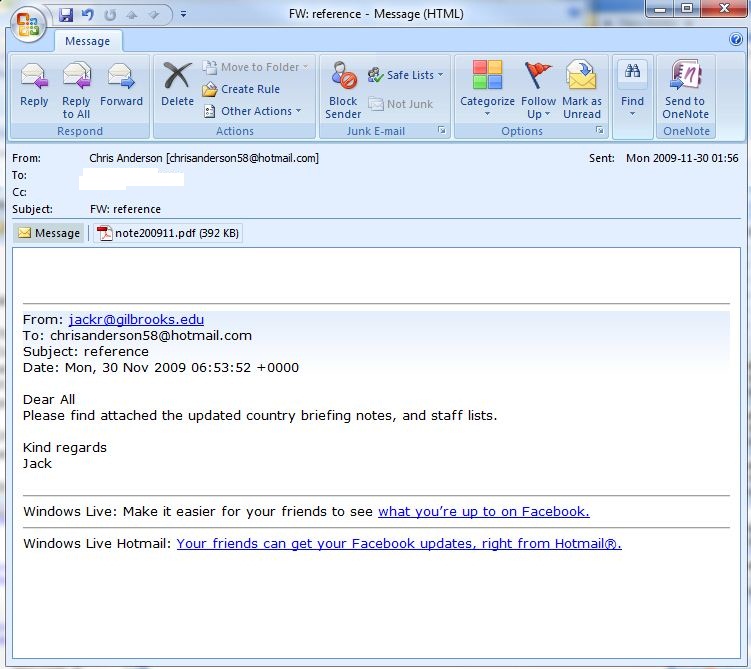Expand the Categorize dropdown arrow
Viewport: 751px width, 669px height.
487,114
